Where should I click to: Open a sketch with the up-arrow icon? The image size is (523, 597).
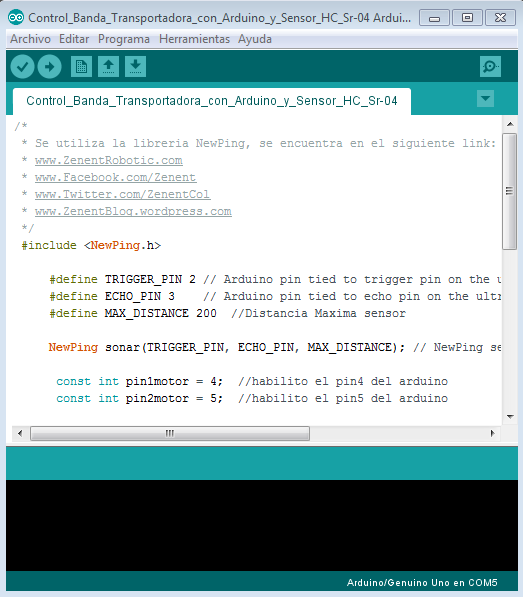(x=108, y=67)
